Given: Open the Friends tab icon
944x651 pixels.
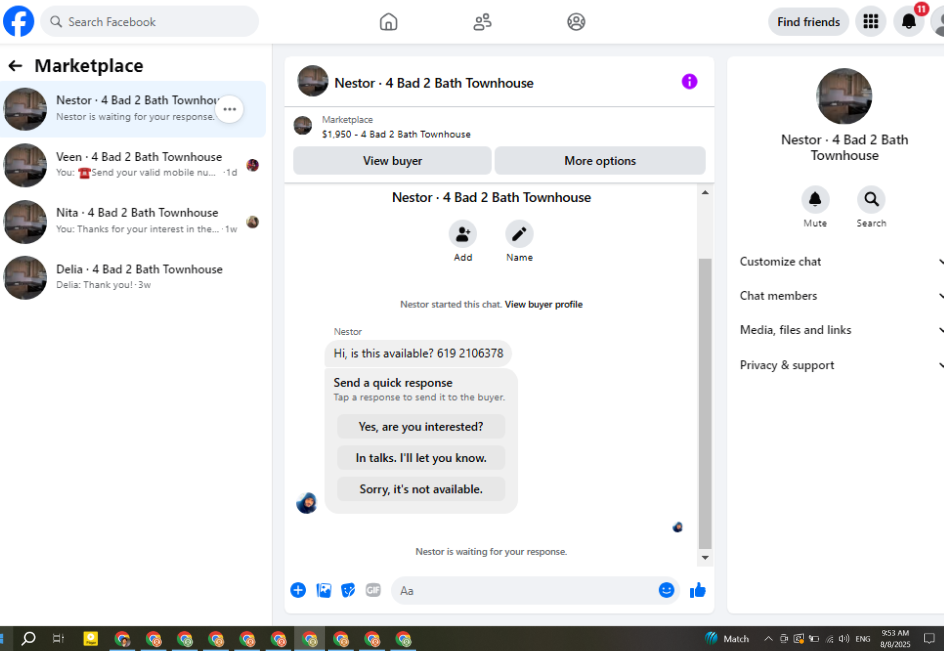Looking at the screenshot, I should (482, 22).
